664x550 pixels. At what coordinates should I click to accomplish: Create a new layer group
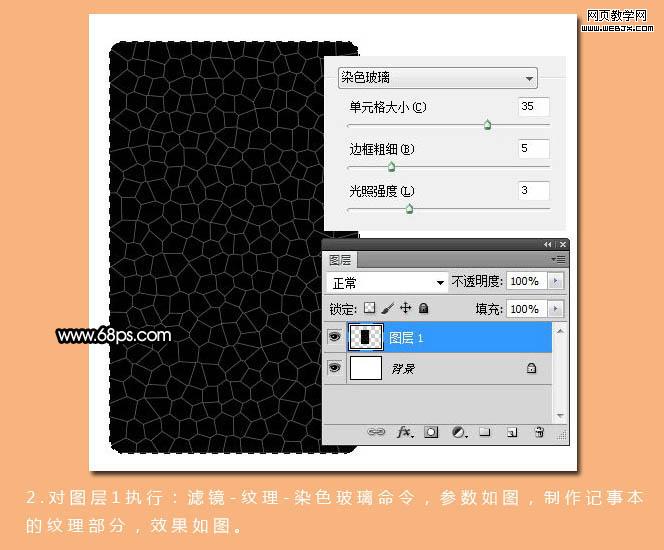pyautogui.click(x=484, y=432)
